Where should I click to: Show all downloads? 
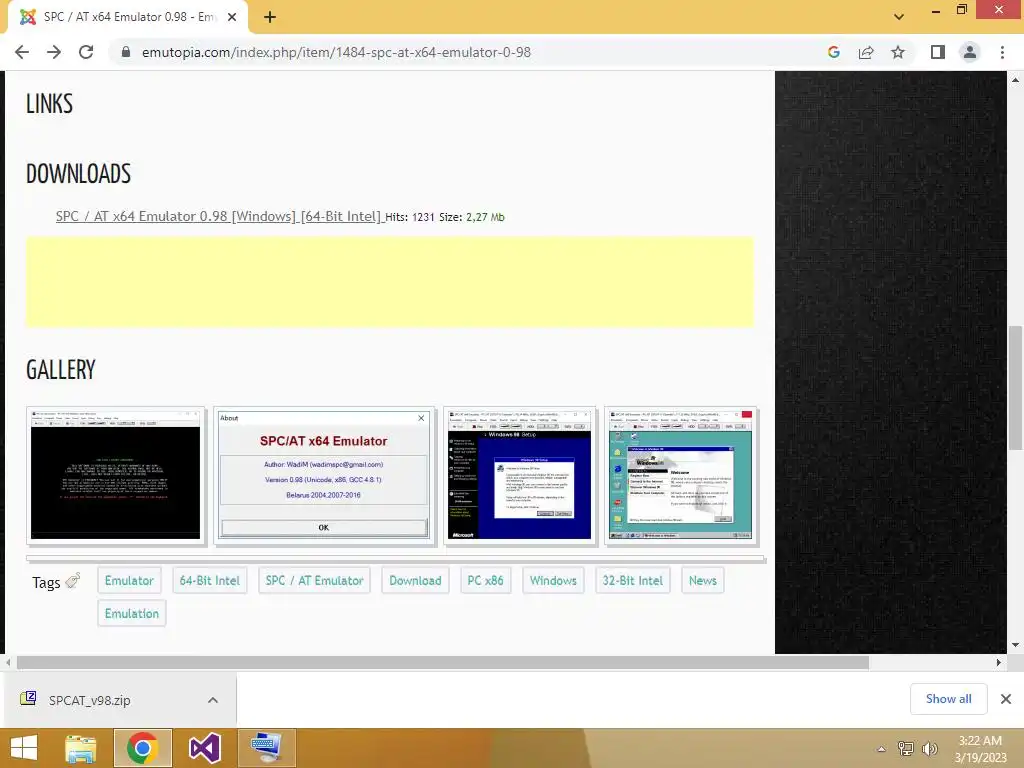(x=948, y=699)
